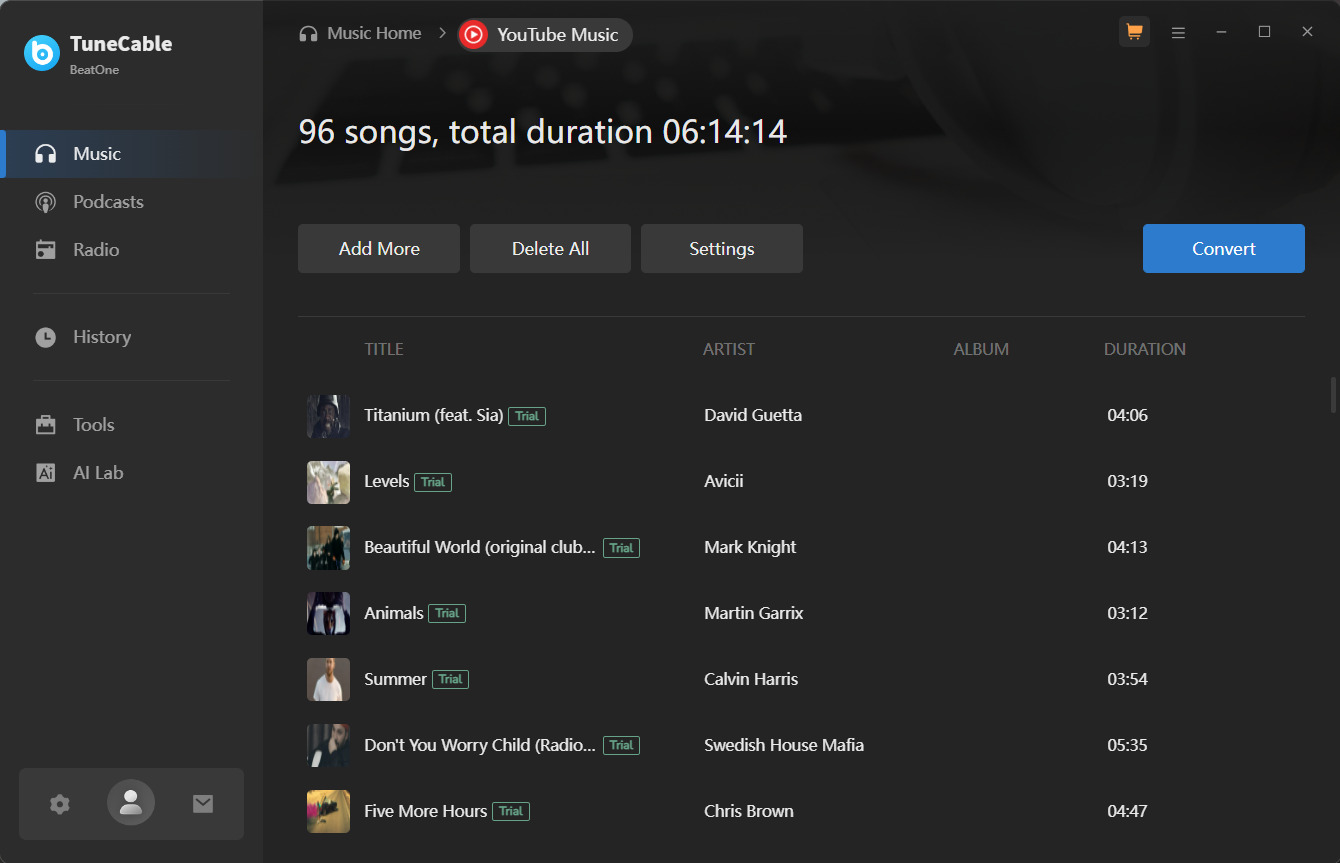1340x863 pixels.
Task: Click the YouTube Music logo icon
Action: (474, 35)
